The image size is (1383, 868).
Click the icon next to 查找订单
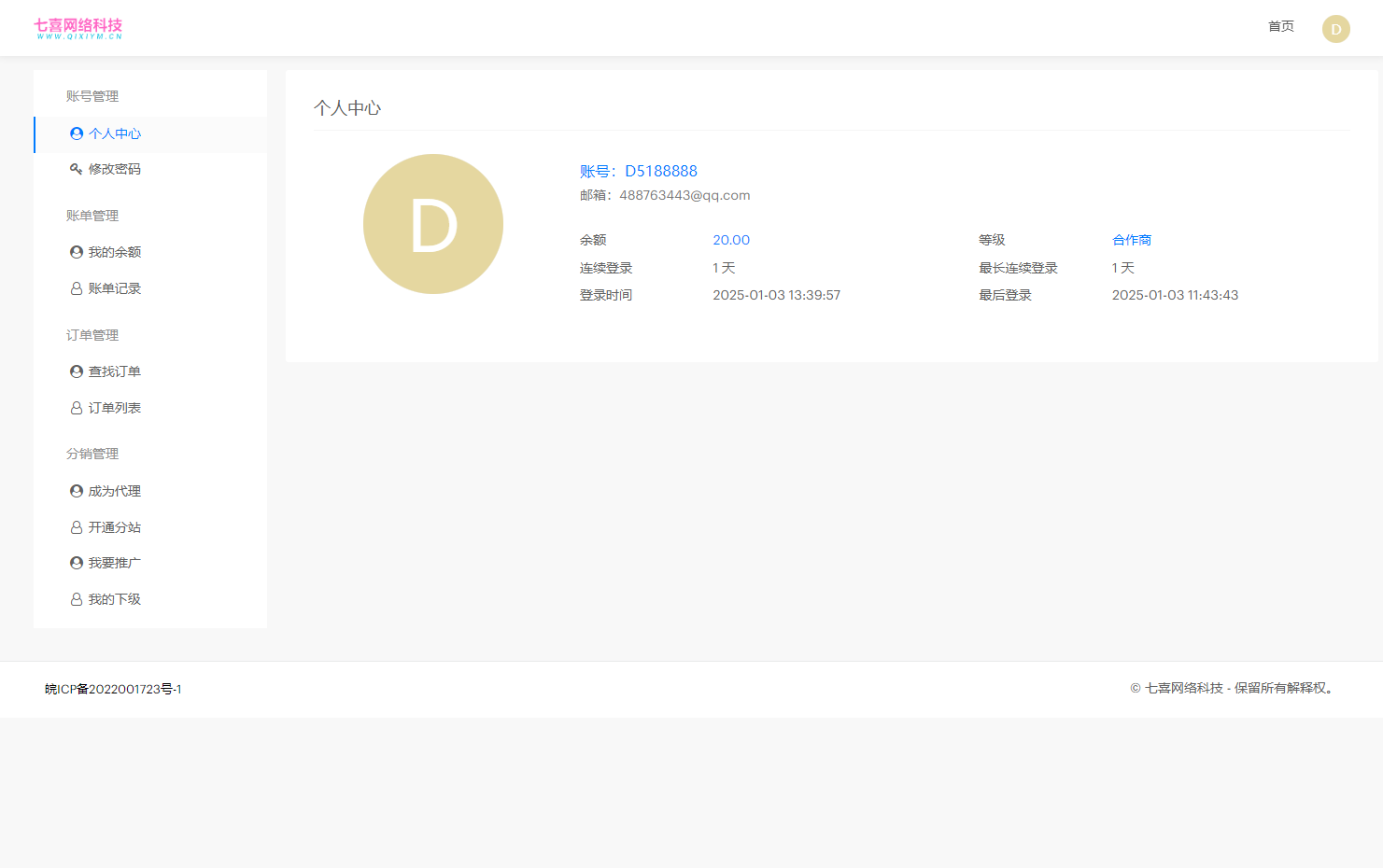tap(77, 371)
